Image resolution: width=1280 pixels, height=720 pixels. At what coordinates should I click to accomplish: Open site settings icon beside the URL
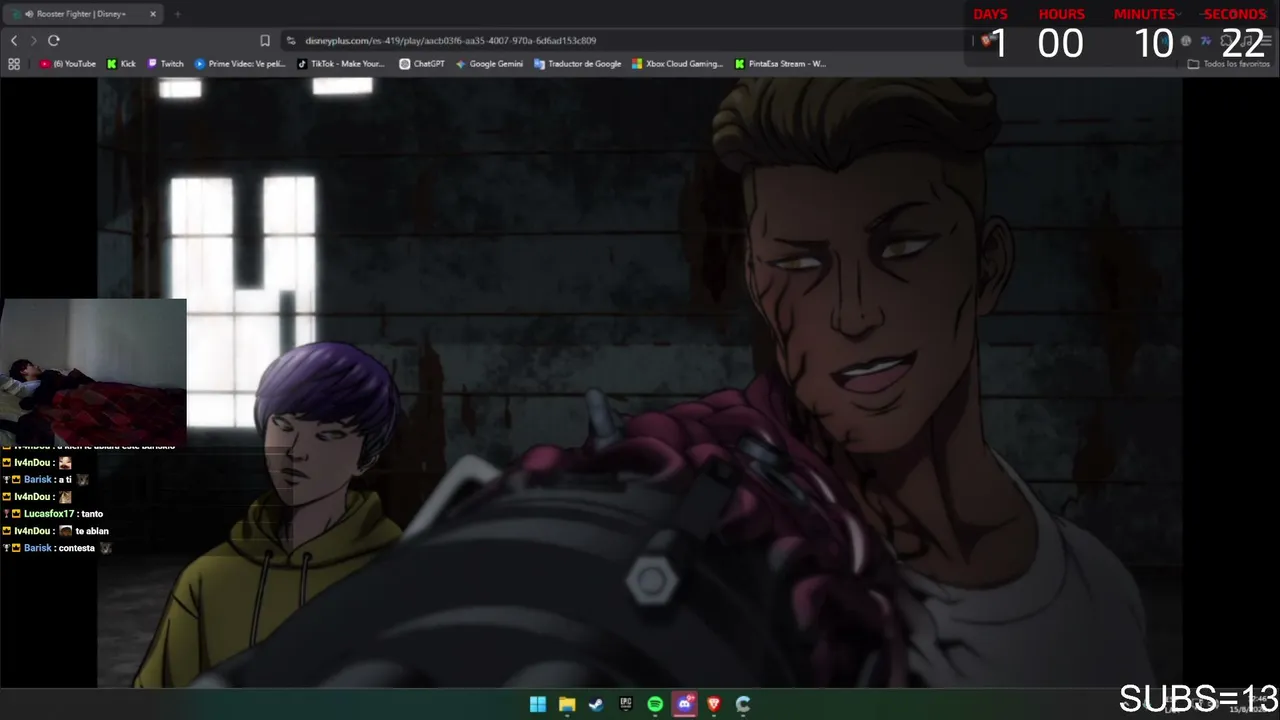tap(291, 40)
